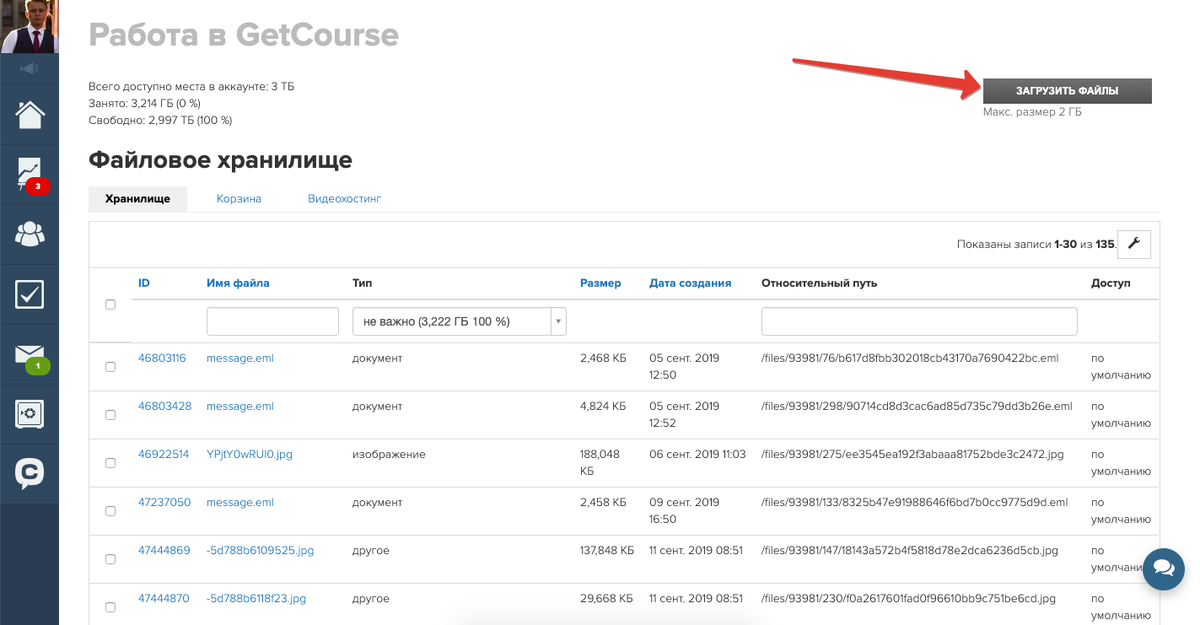The image size is (1200, 625).
Task: Open message.eml sized 2,458 КБ
Action: pos(240,502)
